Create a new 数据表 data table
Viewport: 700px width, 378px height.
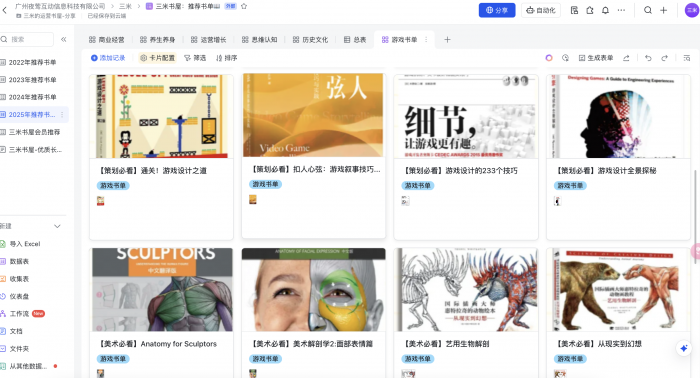click(19, 262)
